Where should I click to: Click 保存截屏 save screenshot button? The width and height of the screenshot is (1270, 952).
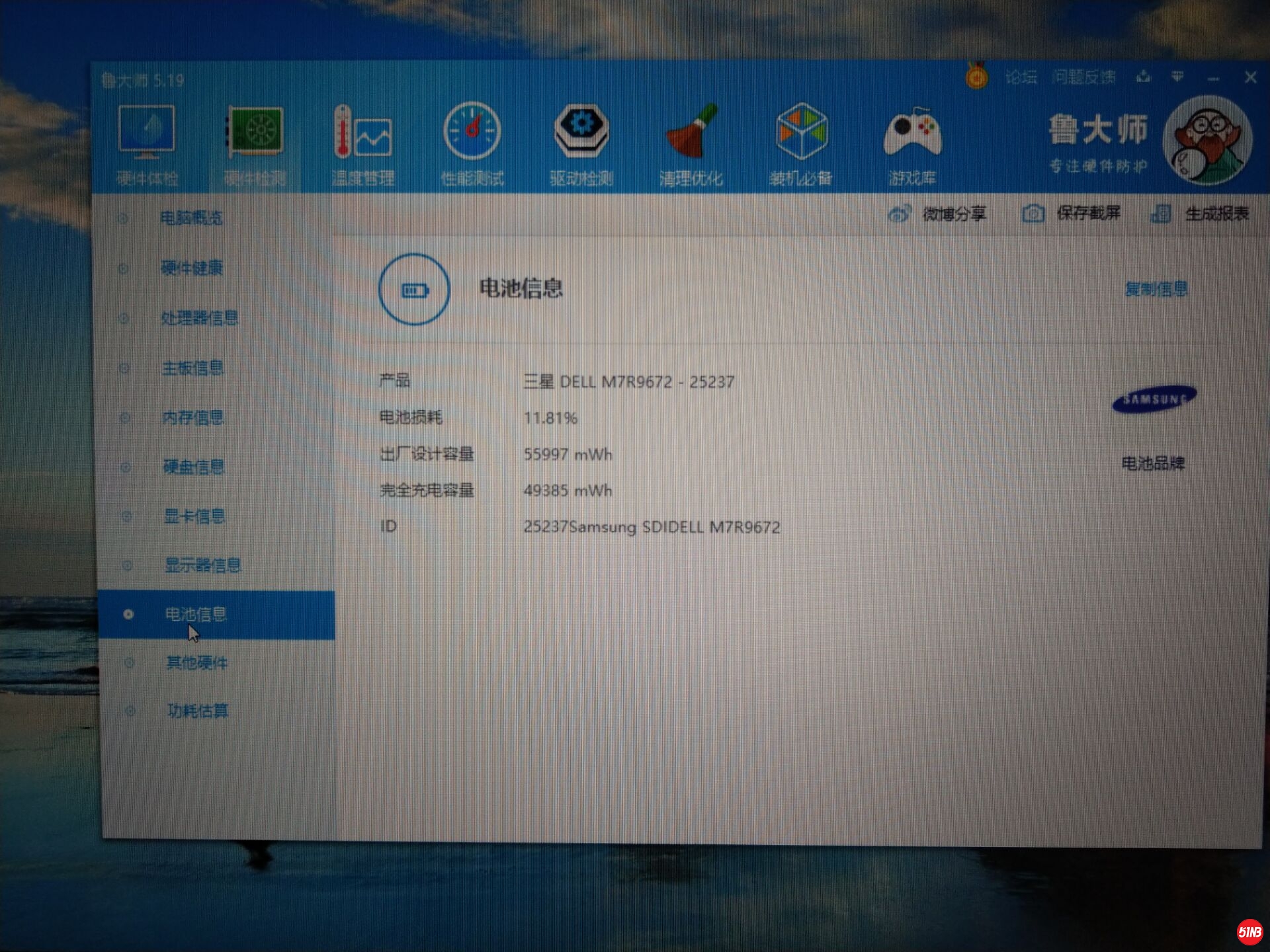tap(1071, 214)
